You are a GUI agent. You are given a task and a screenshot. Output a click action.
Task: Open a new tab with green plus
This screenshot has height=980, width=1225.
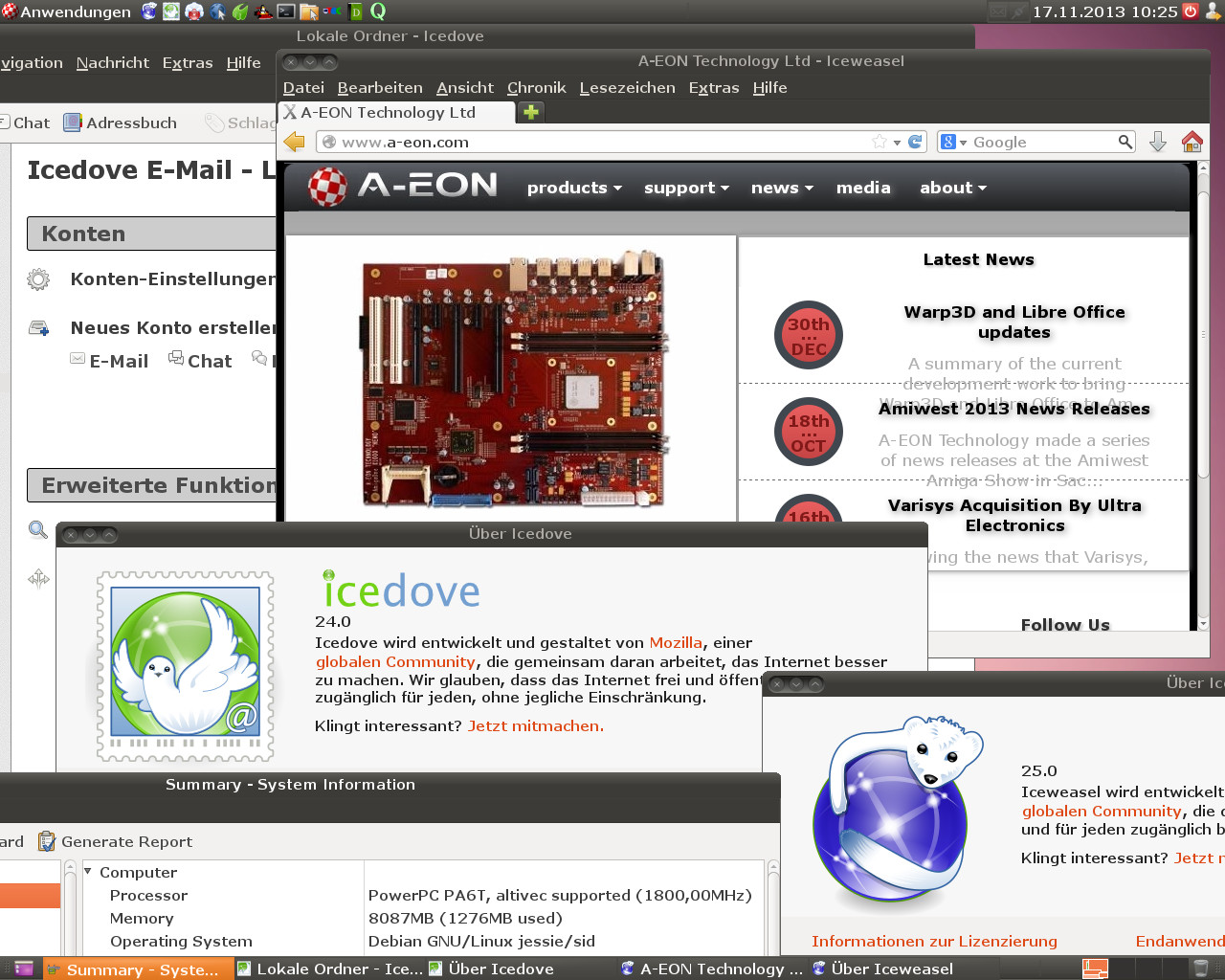tap(530, 112)
